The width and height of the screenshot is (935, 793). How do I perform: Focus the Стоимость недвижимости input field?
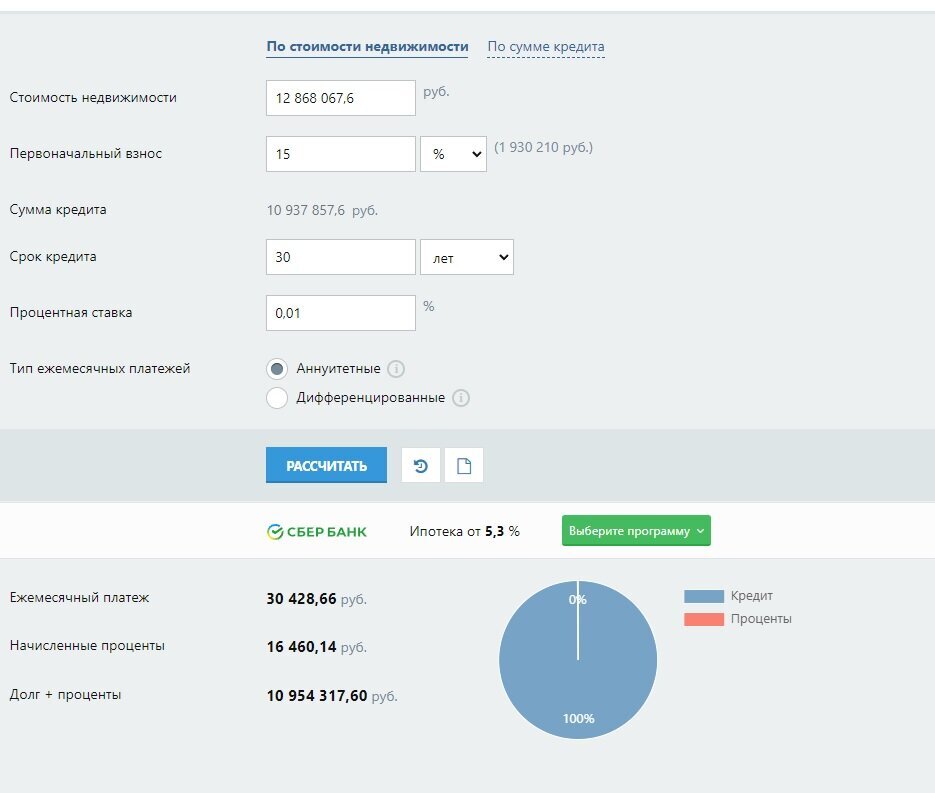tap(340, 98)
